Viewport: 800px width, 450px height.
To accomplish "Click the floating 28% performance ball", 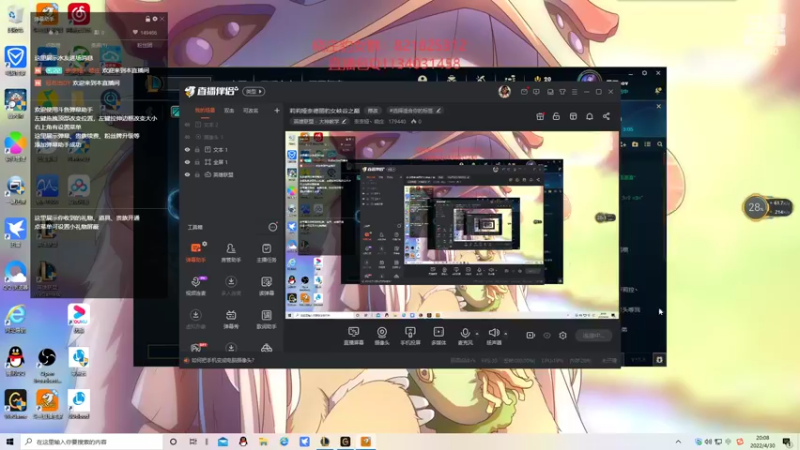I will [756, 207].
